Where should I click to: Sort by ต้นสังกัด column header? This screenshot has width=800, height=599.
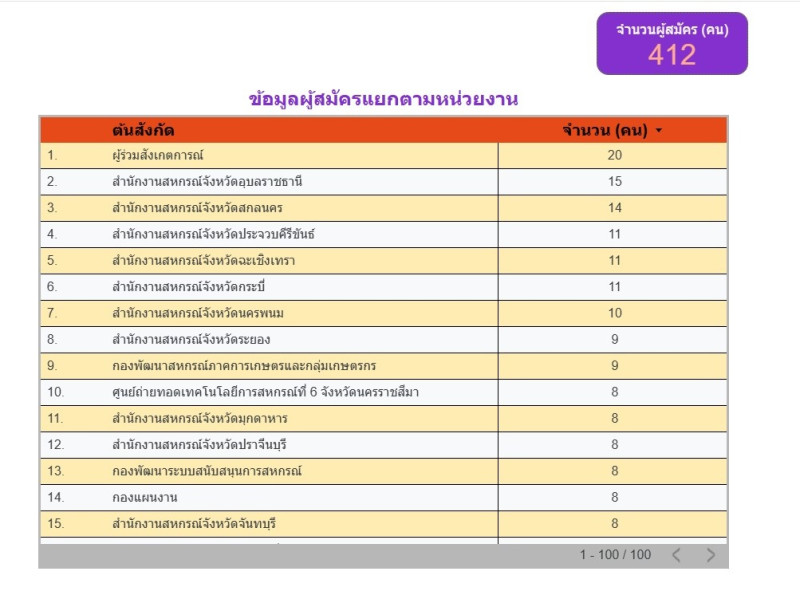[x=144, y=130]
